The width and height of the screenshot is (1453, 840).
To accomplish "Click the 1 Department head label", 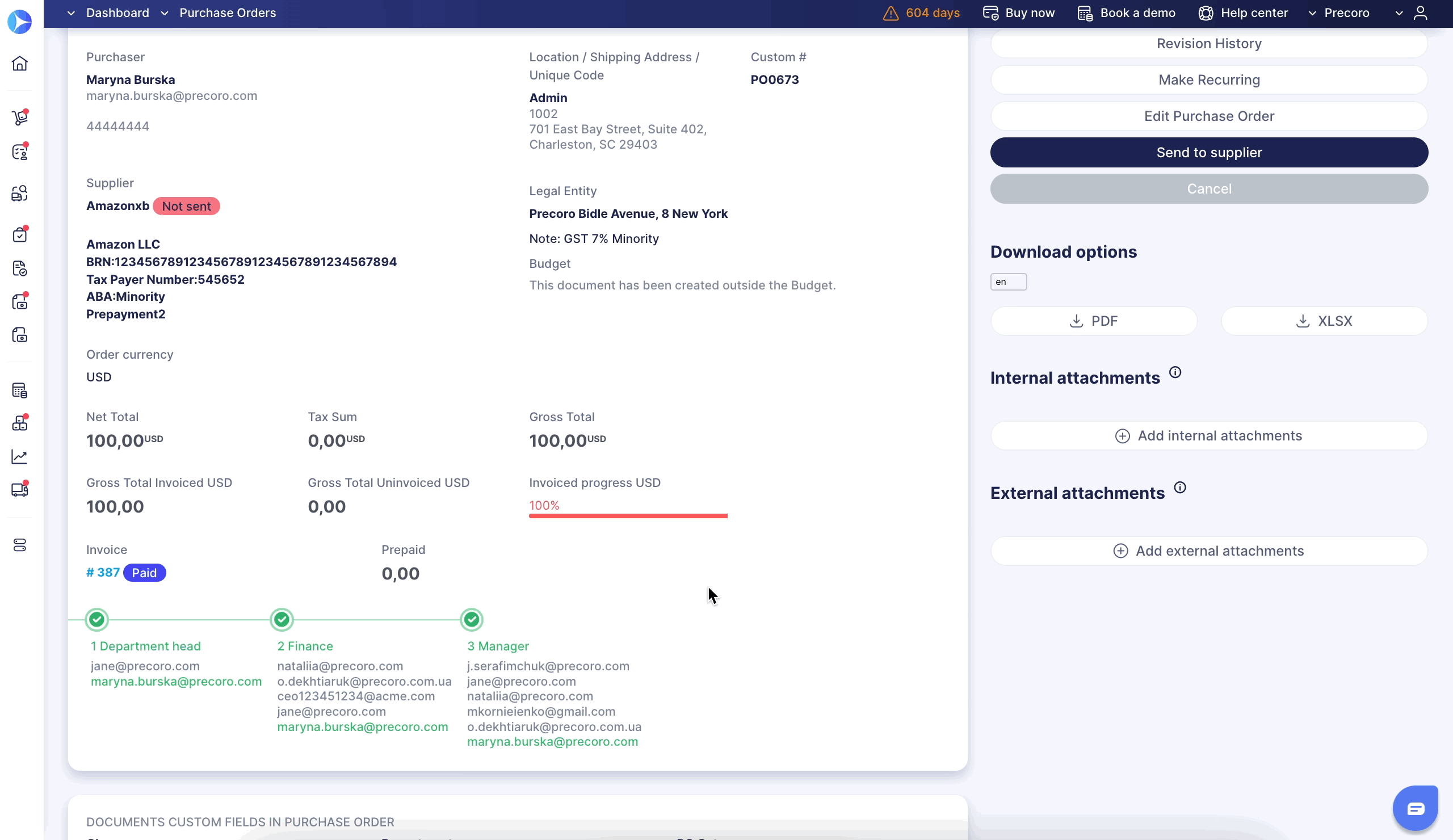I will coord(146,646).
